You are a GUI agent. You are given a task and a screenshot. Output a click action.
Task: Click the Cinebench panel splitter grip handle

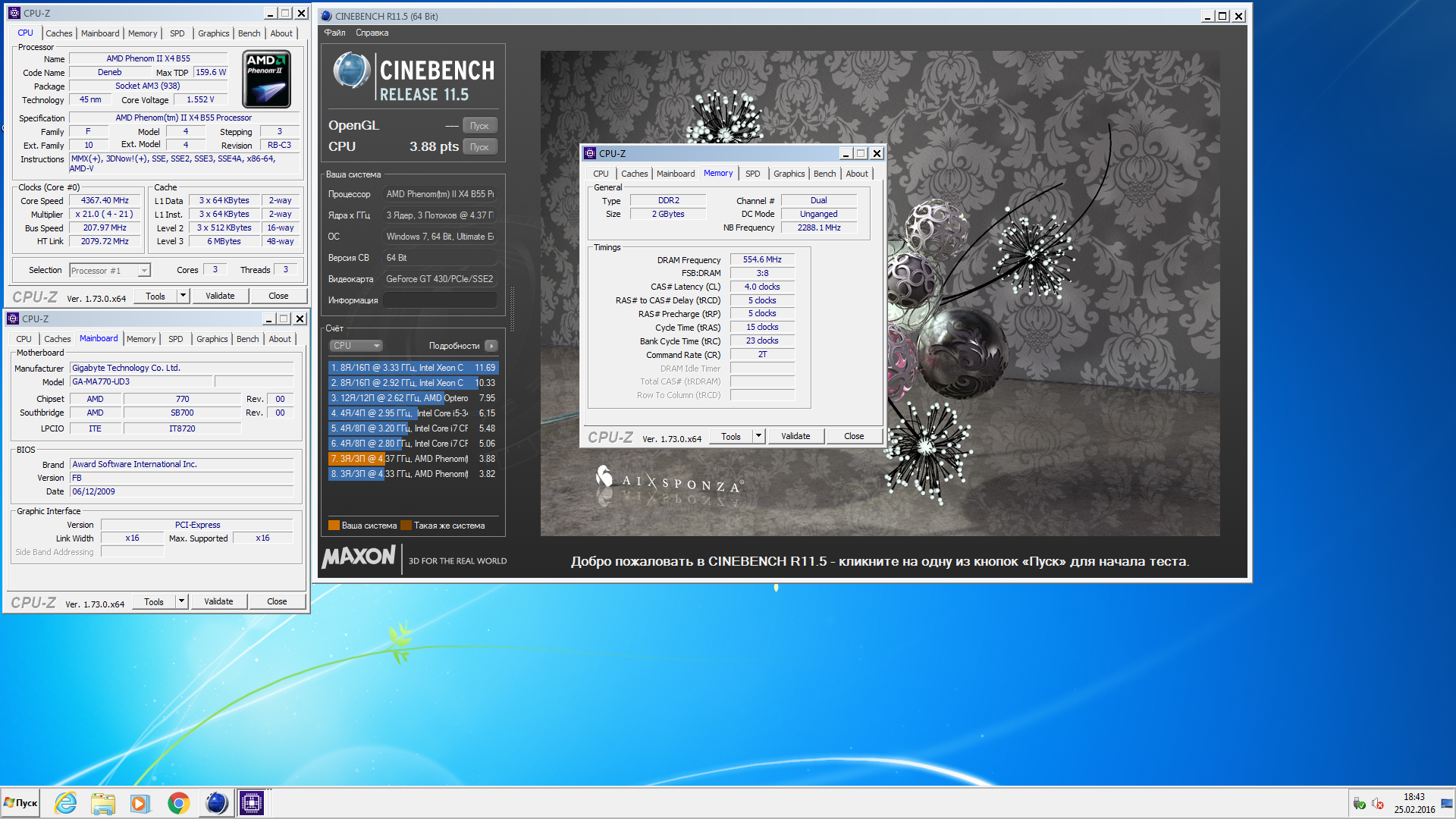pos(512,309)
